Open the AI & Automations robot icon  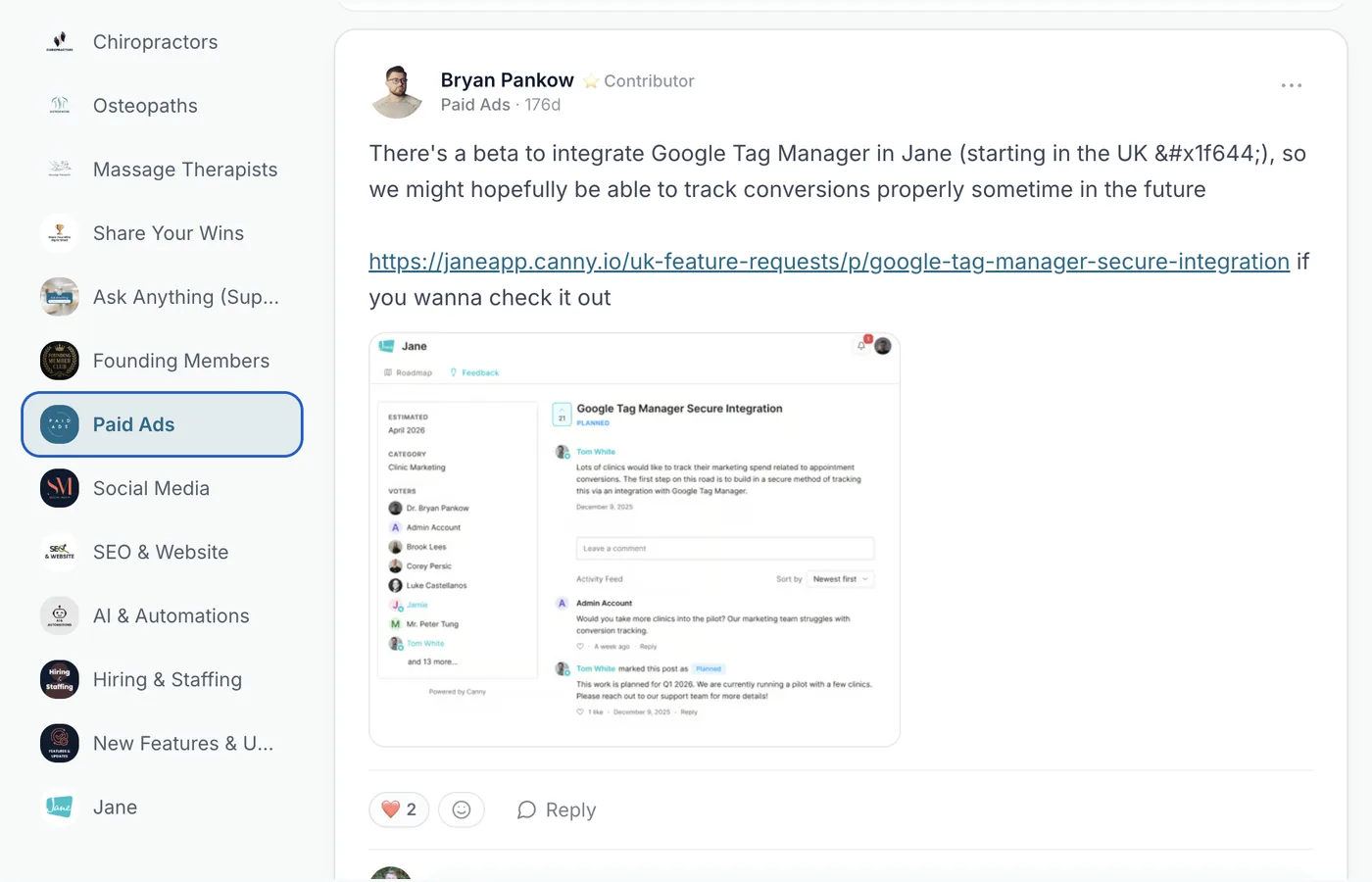tap(59, 615)
